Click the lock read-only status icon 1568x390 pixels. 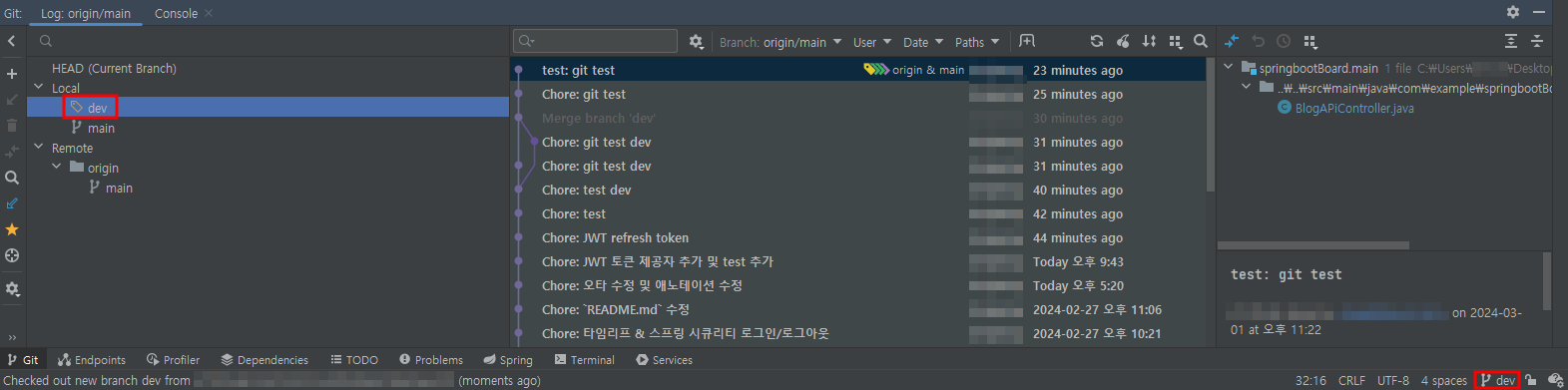click(1530, 380)
